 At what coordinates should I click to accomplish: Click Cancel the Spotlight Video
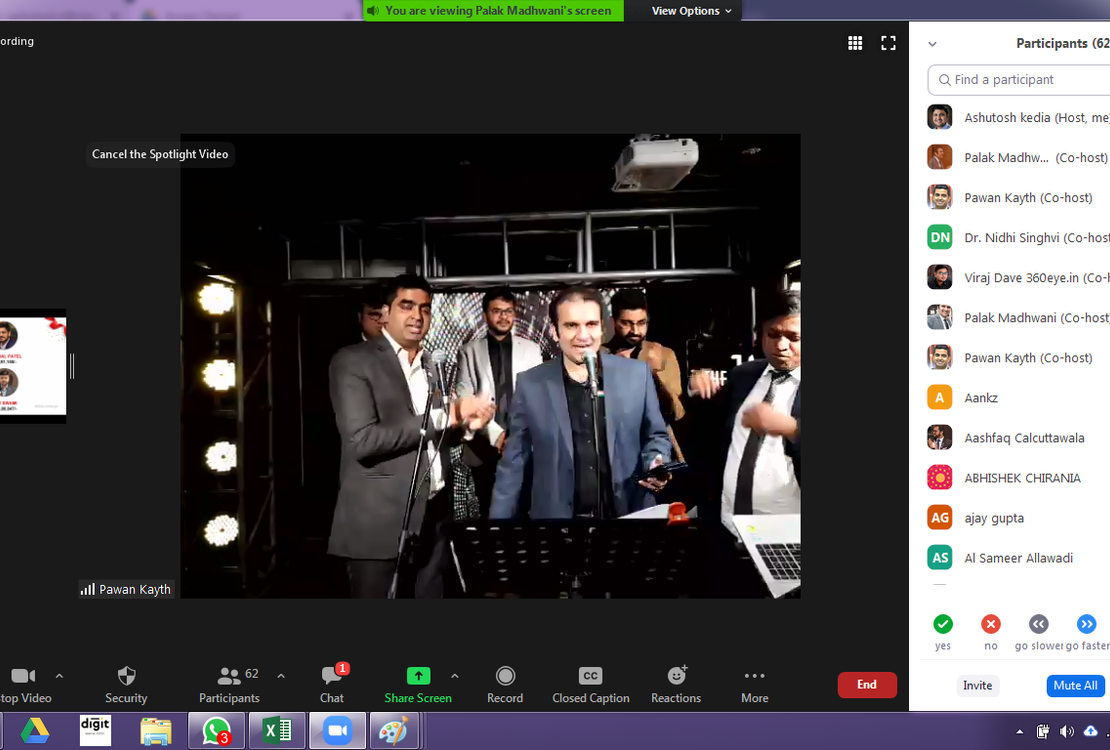160,154
